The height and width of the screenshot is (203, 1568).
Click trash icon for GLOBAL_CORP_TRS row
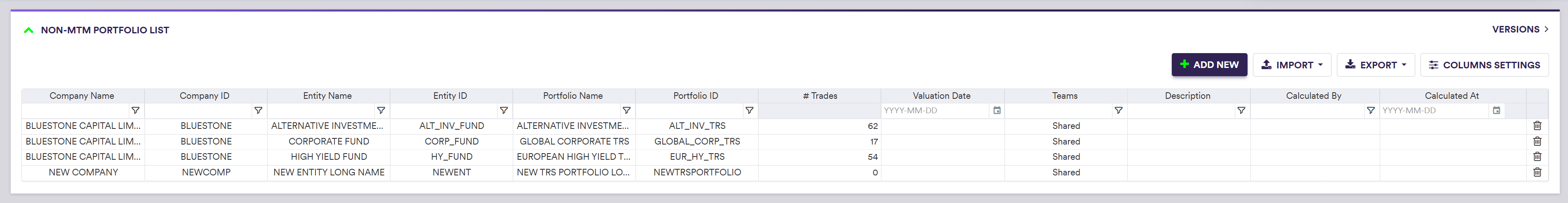coord(1537,142)
